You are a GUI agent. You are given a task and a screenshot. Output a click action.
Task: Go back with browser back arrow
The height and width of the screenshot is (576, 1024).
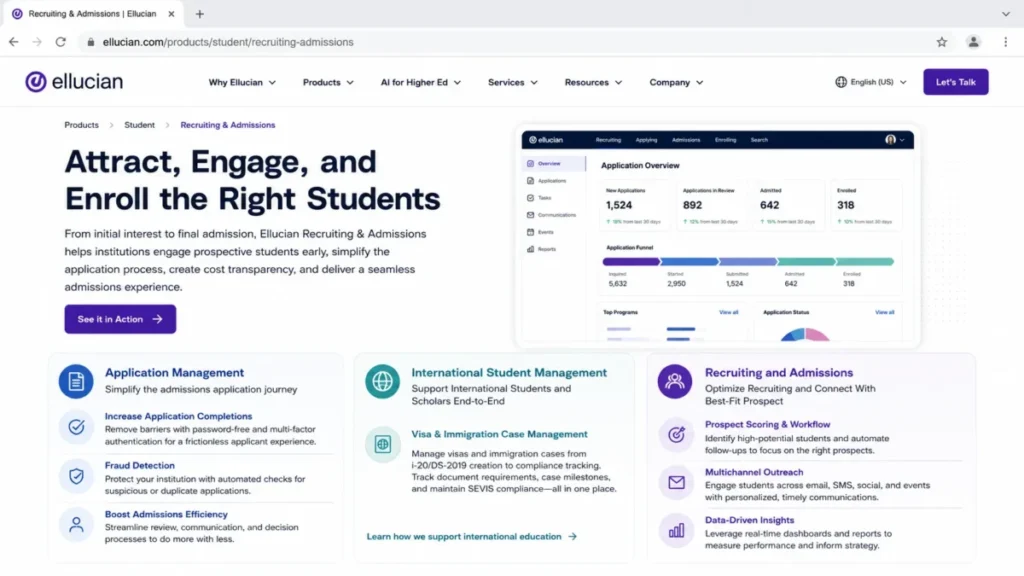14,42
